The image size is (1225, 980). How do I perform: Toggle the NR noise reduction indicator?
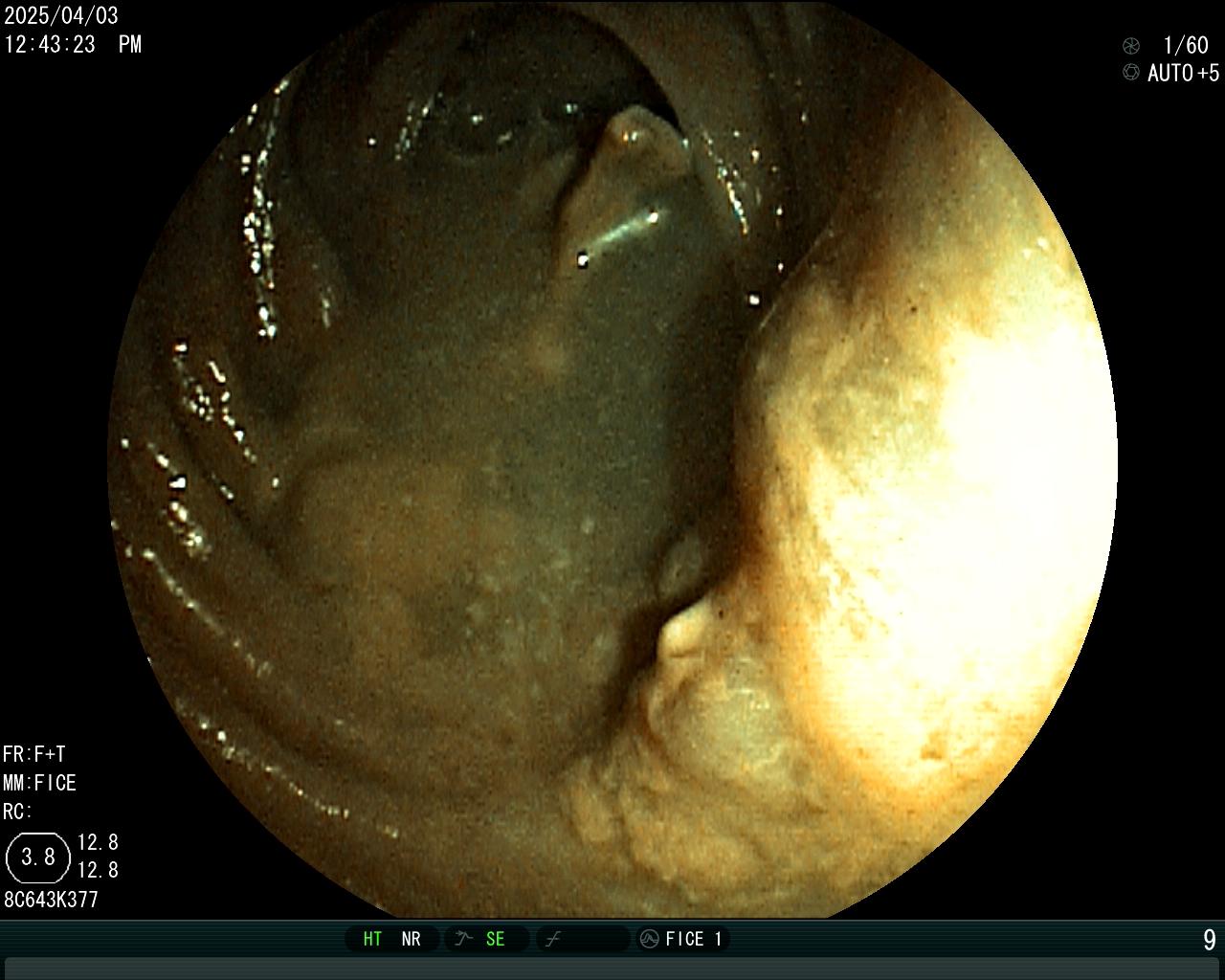click(x=411, y=939)
